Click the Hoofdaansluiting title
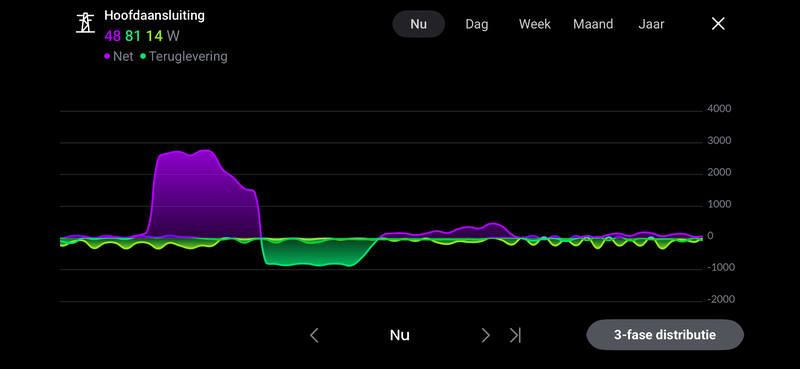 pyautogui.click(x=154, y=15)
